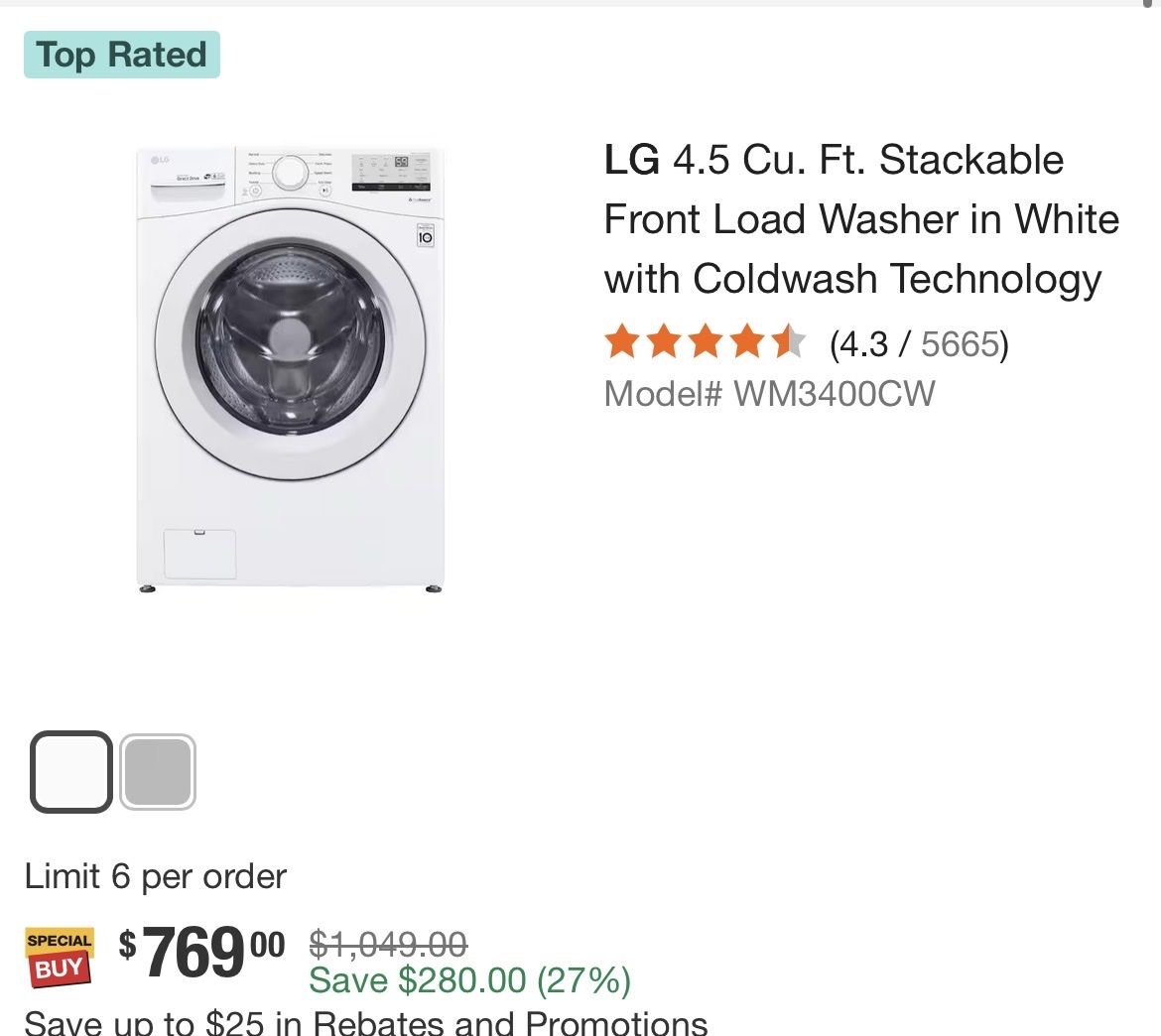Click the Limit 6 per order notice

[x=156, y=877]
